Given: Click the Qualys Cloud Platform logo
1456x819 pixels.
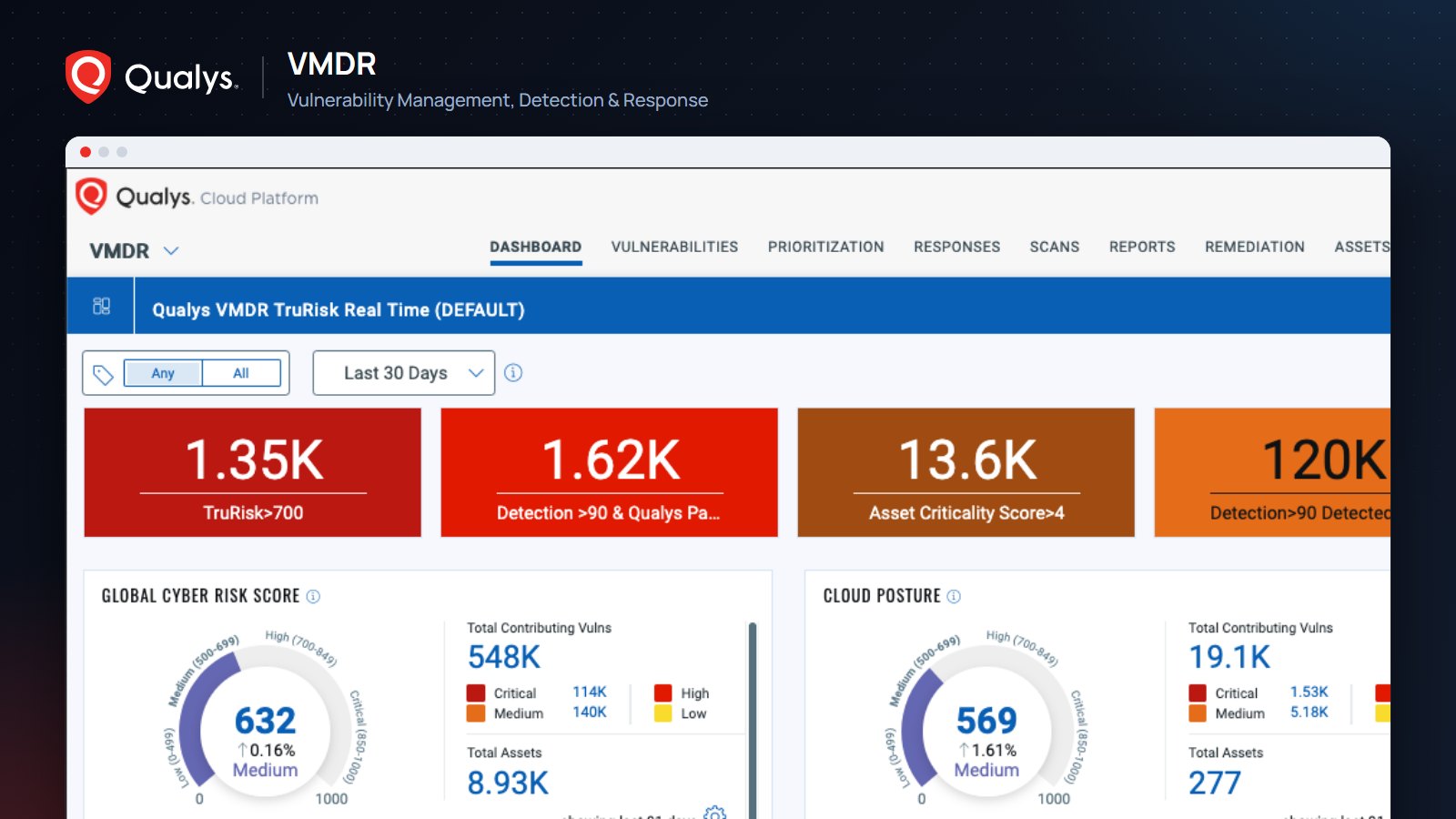Looking at the screenshot, I should click(x=197, y=197).
